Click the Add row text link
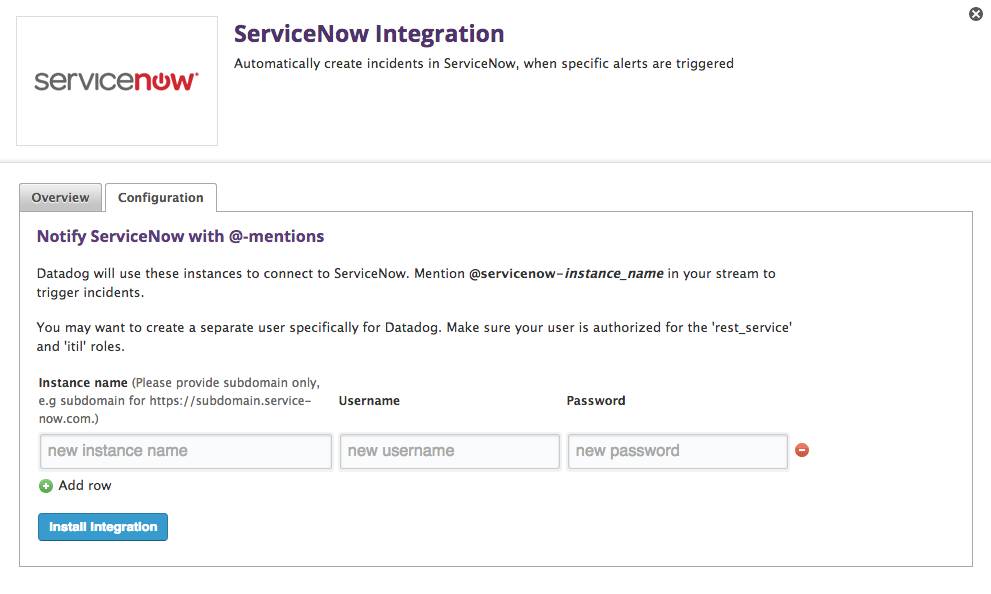Image resolution: width=991 pixels, height=594 pixels. (85, 485)
